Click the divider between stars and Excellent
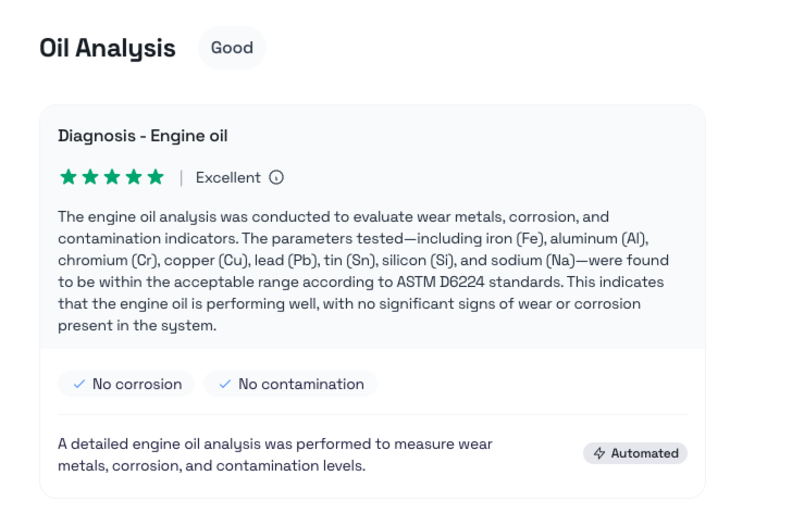This screenshot has width=792, height=513. (181, 178)
